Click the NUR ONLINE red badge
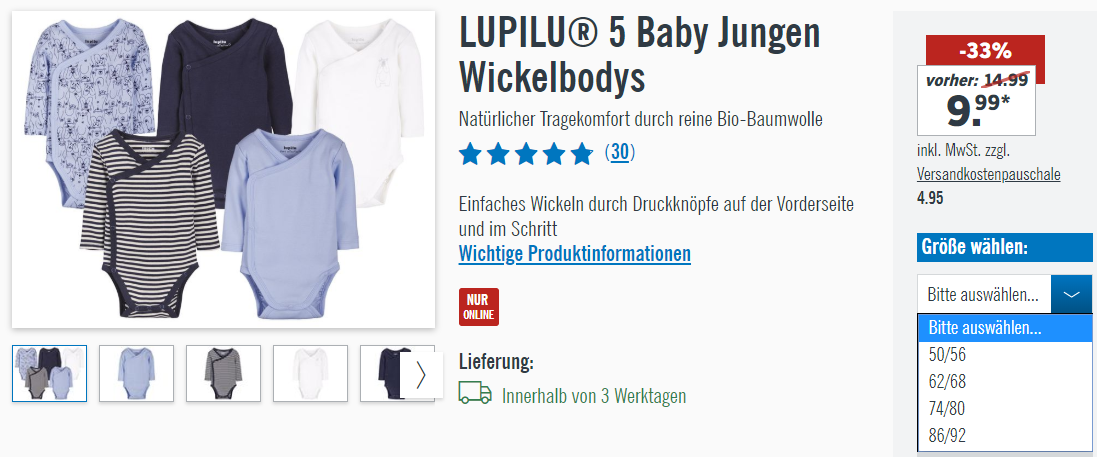The height and width of the screenshot is (457, 1097). (x=479, y=307)
